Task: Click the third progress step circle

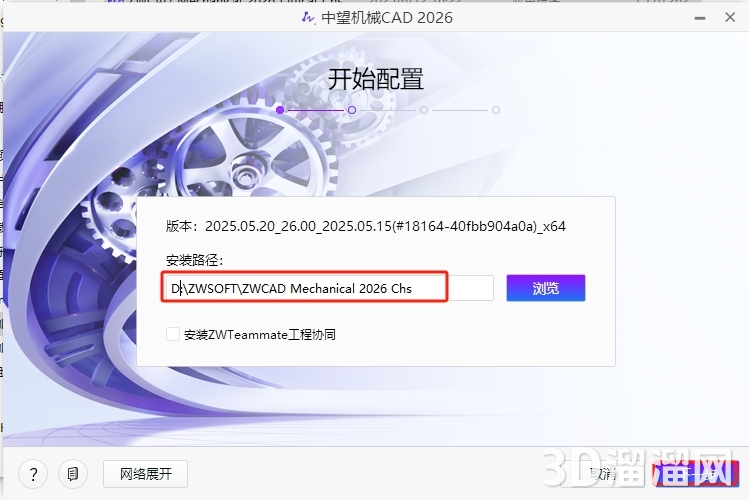Action: point(424,110)
